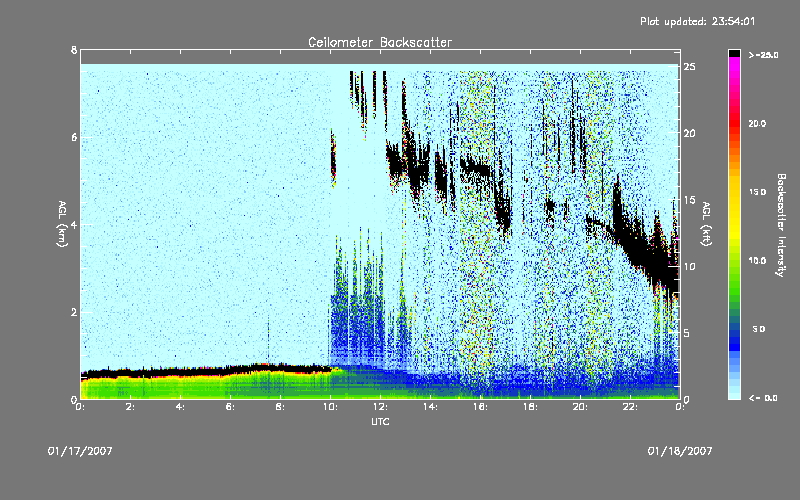
Task: Click the "20:" UTC hour tick
Action: tap(580, 407)
